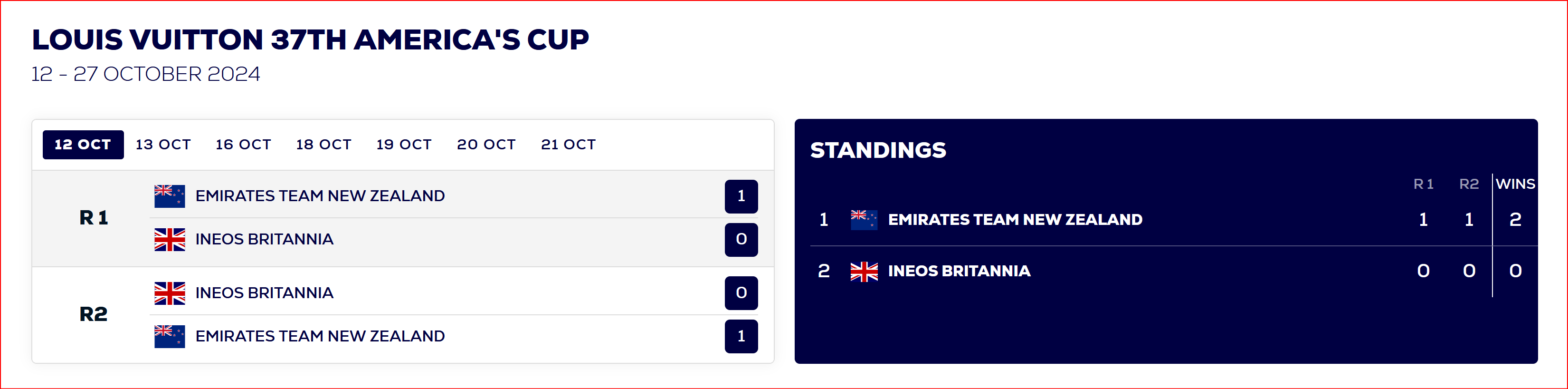The height and width of the screenshot is (389, 1568).
Task: Click the WINS column header
Action: [x=1515, y=184]
